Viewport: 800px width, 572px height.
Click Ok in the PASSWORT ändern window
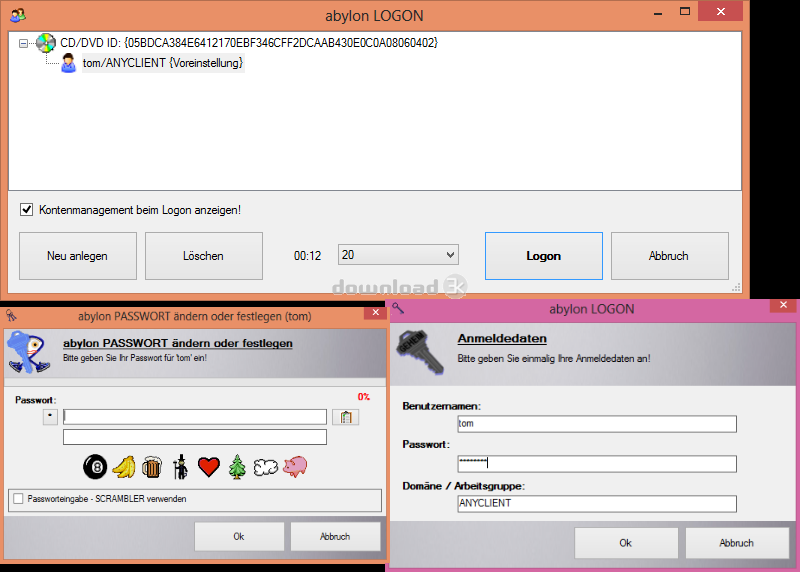[x=239, y=536]
